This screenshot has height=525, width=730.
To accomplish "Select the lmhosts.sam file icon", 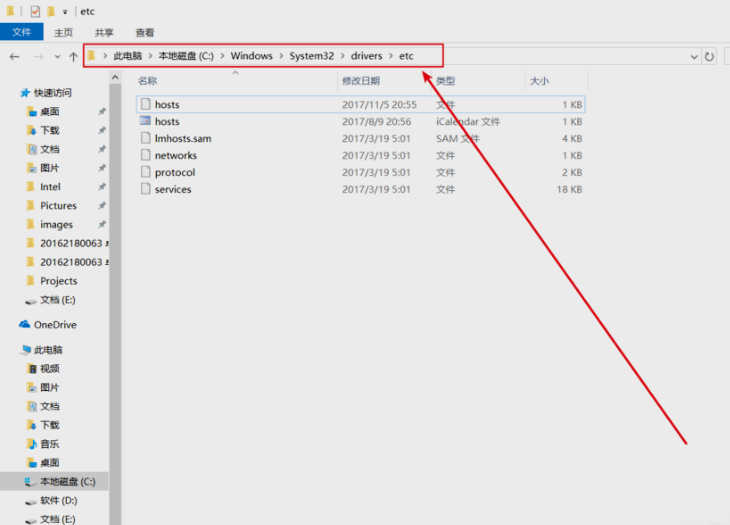I will 145,138.
